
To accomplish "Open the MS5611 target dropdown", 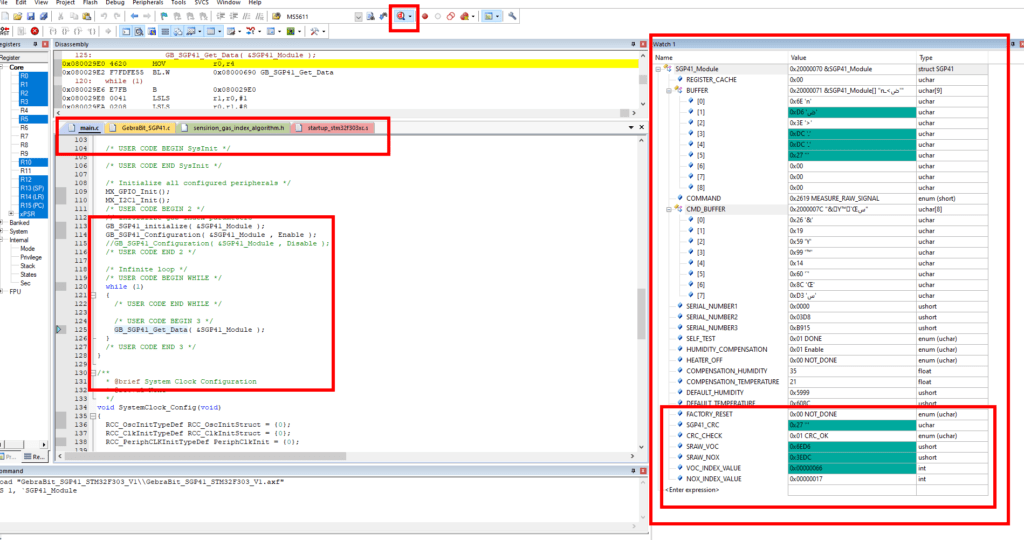I will tap(359, 17).
